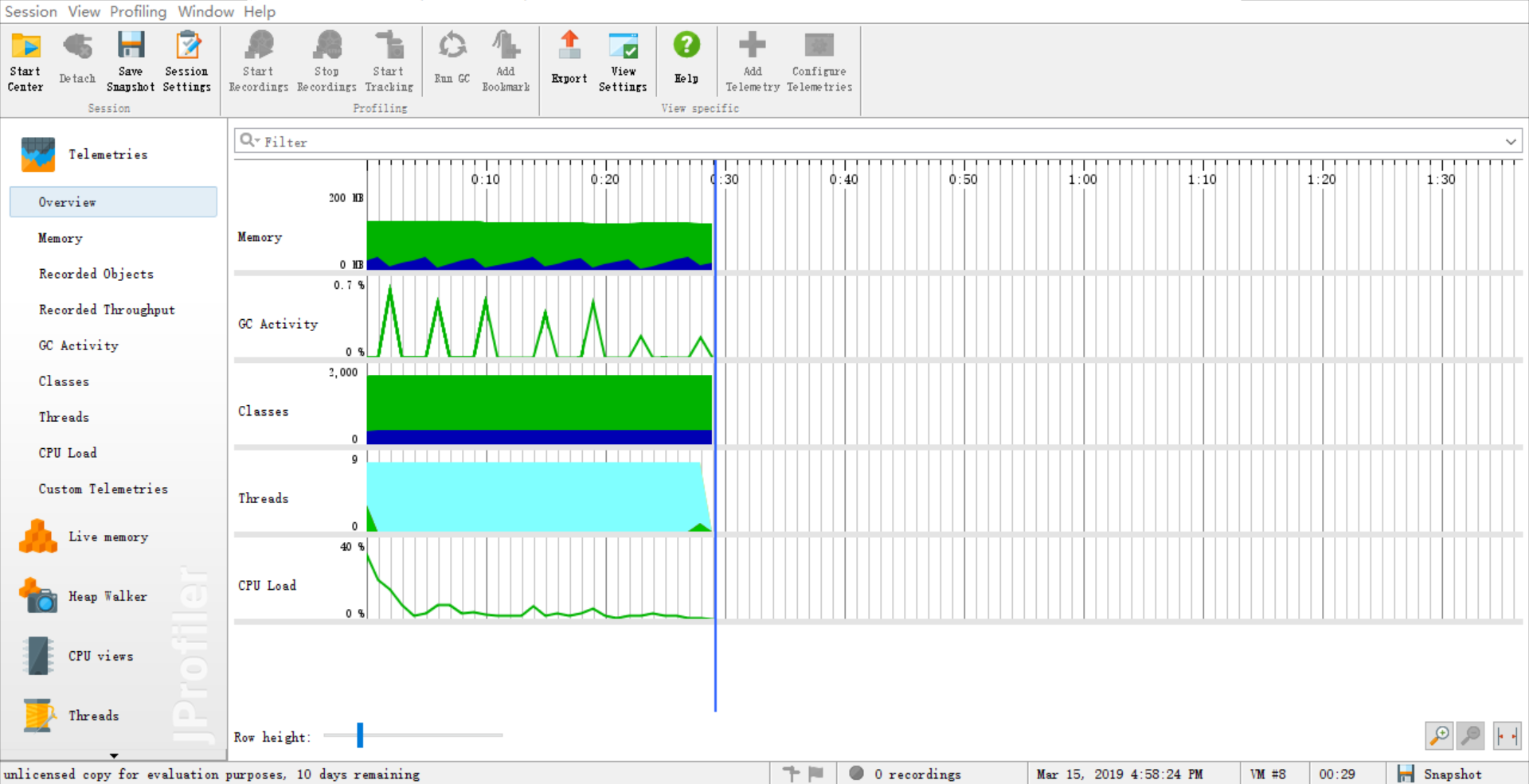Click the Detach toolbar icon

coord(77,45)
